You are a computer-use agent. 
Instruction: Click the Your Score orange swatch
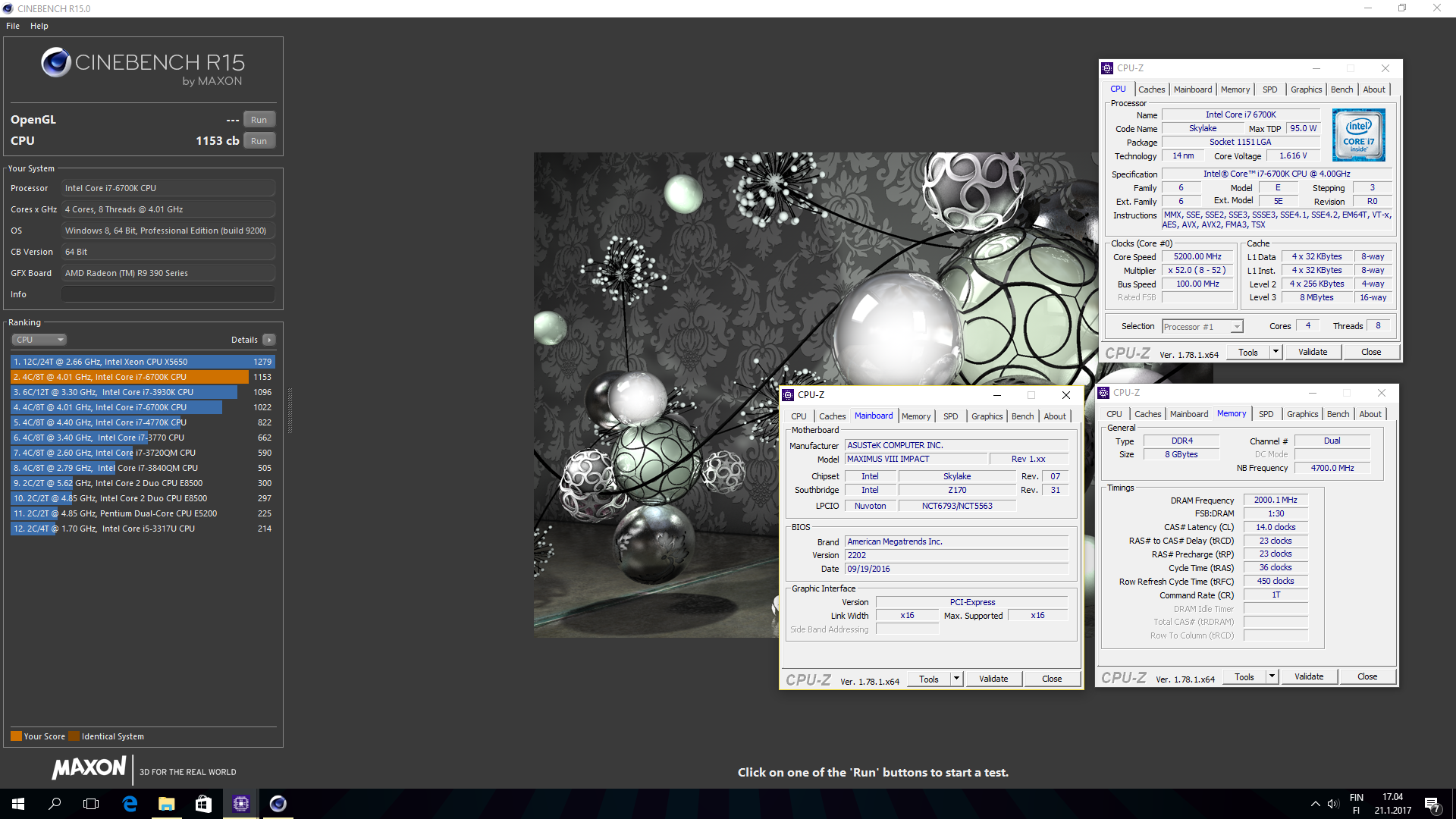point(16,736)
